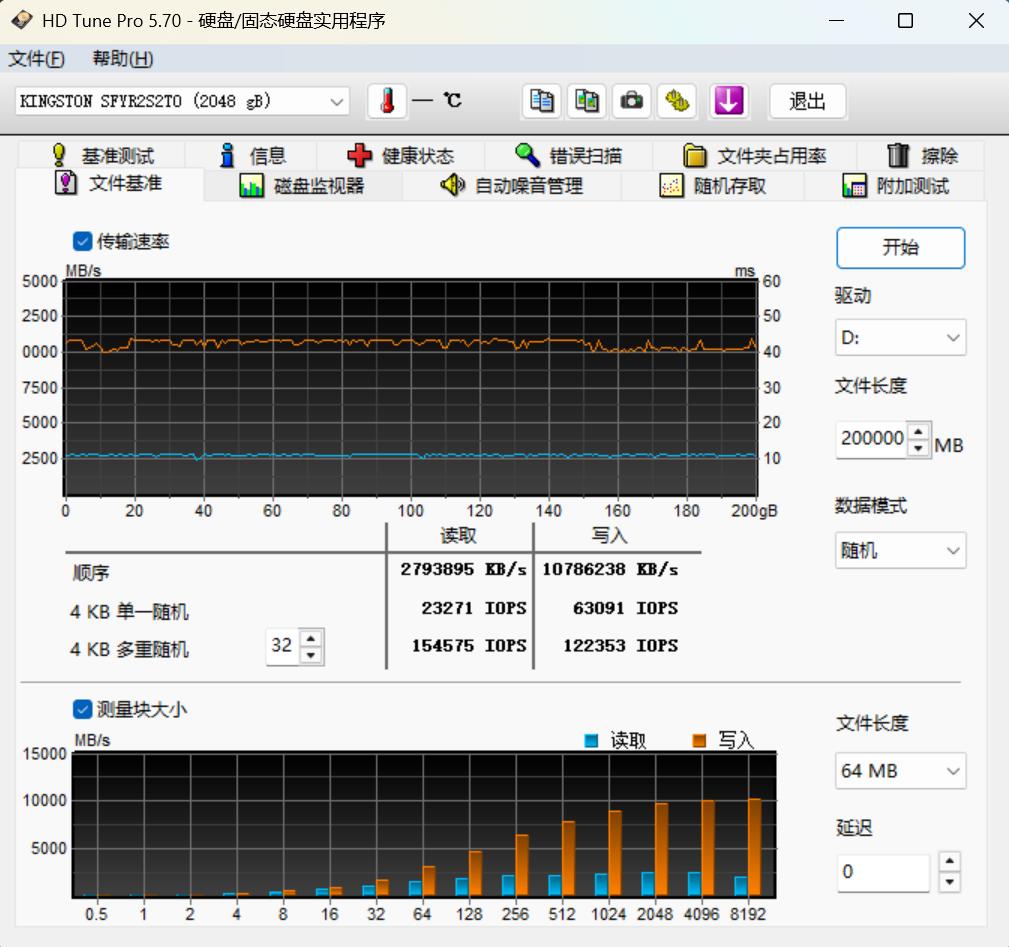Switch to the 随机存取 tab
This screenshot has width=1009, height=947.
(x=712, y=186)
